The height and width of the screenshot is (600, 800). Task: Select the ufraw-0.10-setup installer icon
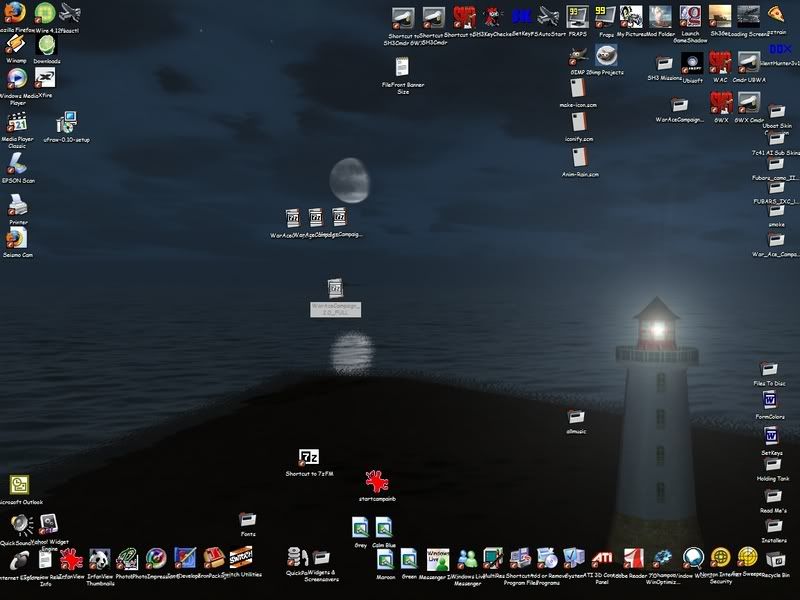tap(66, 122)
